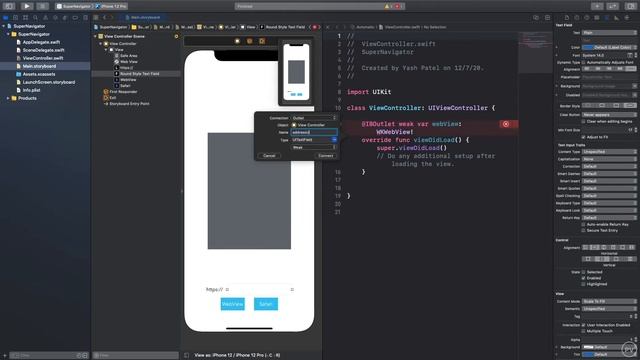The image size is (640, 360).
Task: Click Cancel in the outlet popup
Action: coord(269,156)
